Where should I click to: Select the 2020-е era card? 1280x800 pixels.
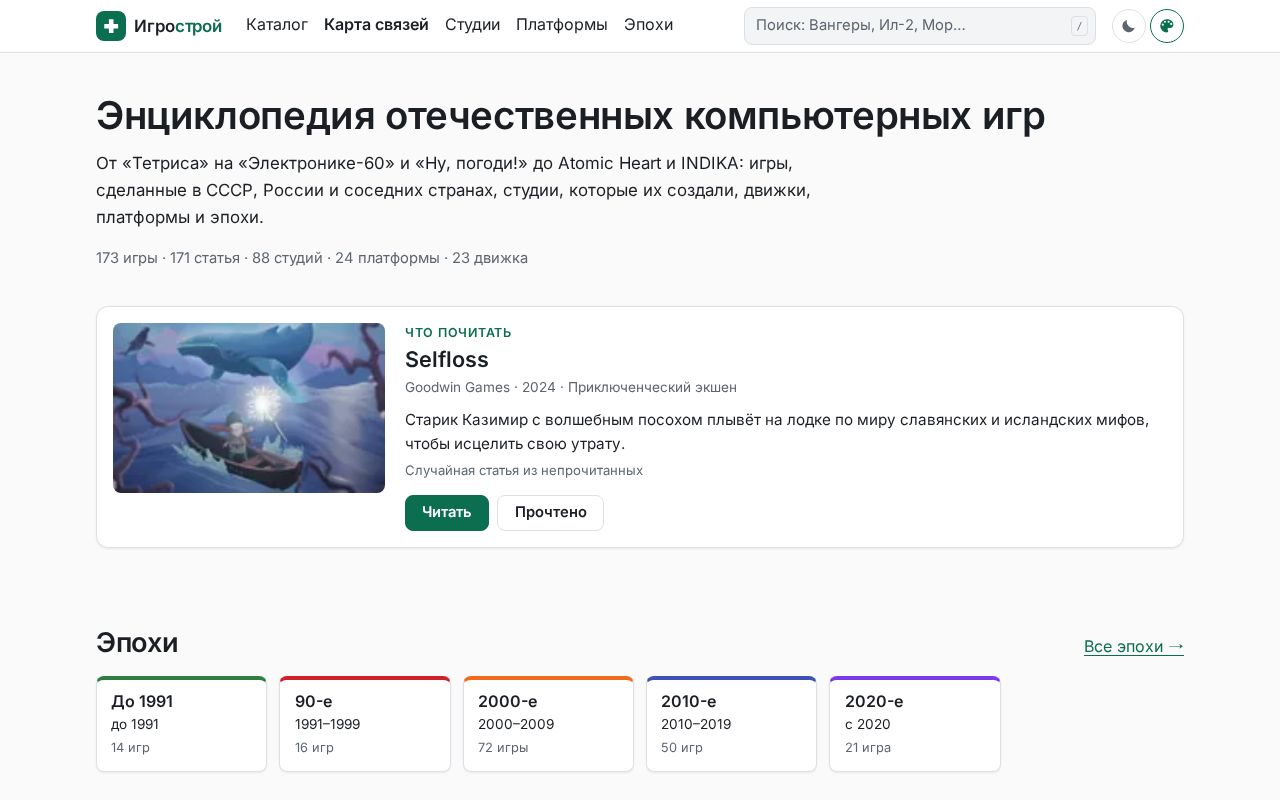915,724
